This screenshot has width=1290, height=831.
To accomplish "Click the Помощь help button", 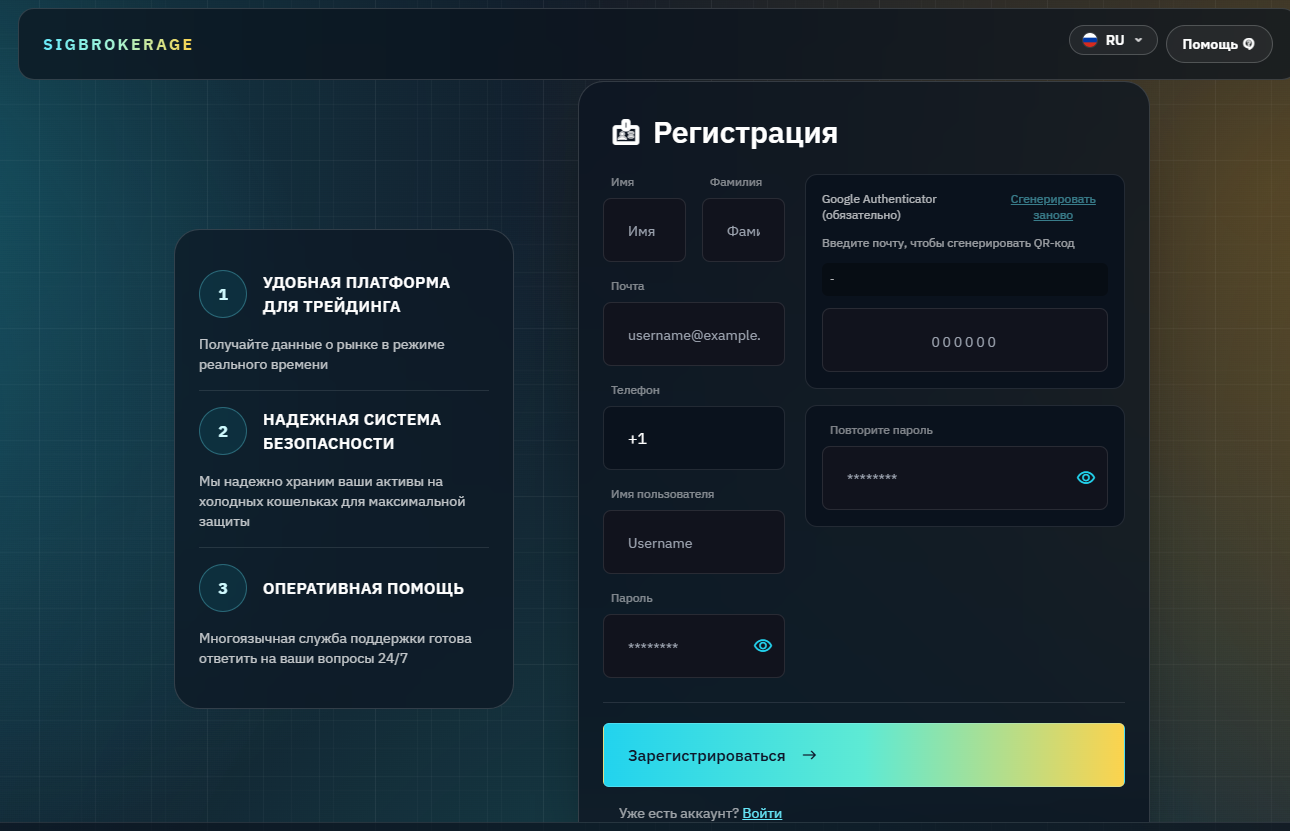I will point(1219,44).
